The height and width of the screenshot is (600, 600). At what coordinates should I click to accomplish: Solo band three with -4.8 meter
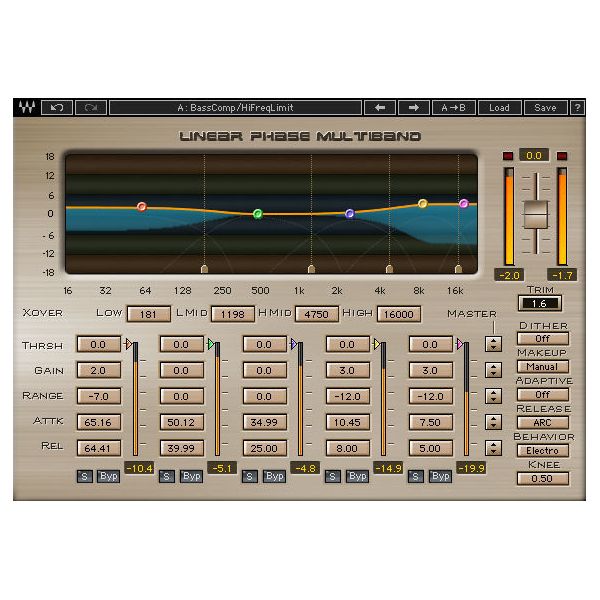249,476
